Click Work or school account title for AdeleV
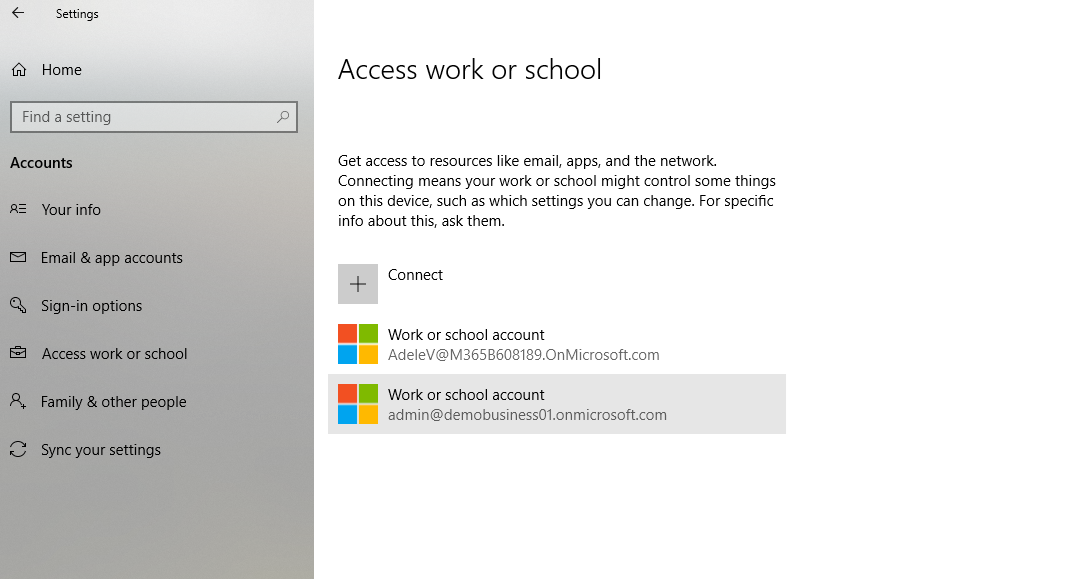Viewport: 1074px width, 579px height. pyautogui.click(x=466, y=334)
